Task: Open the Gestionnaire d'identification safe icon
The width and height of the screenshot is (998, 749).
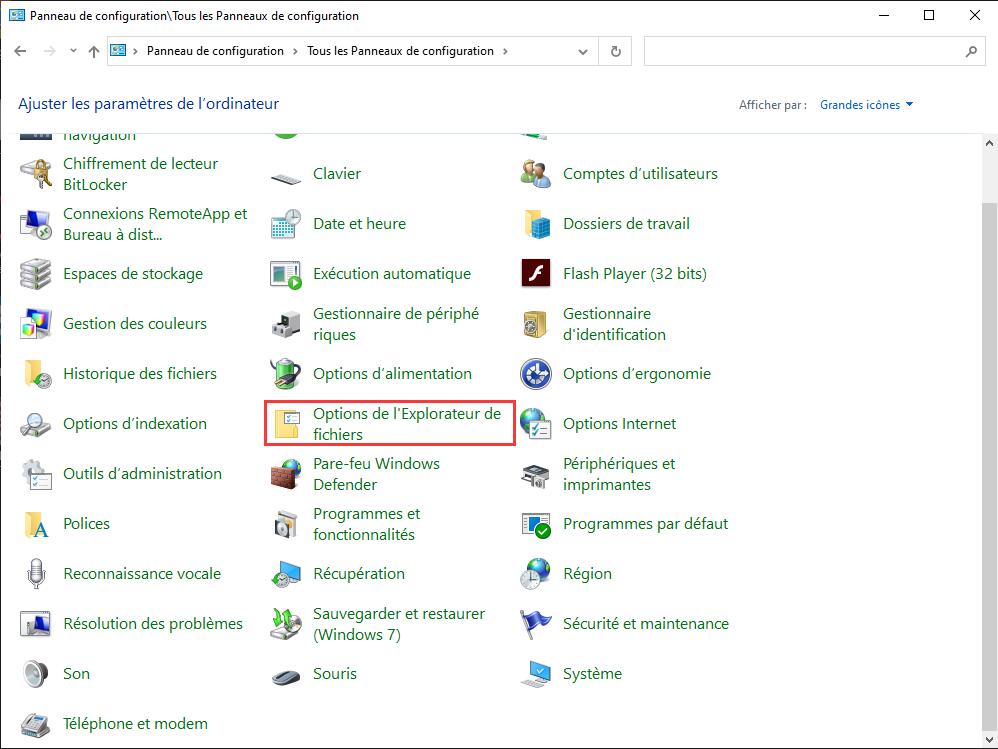Action: pos(535,324)
